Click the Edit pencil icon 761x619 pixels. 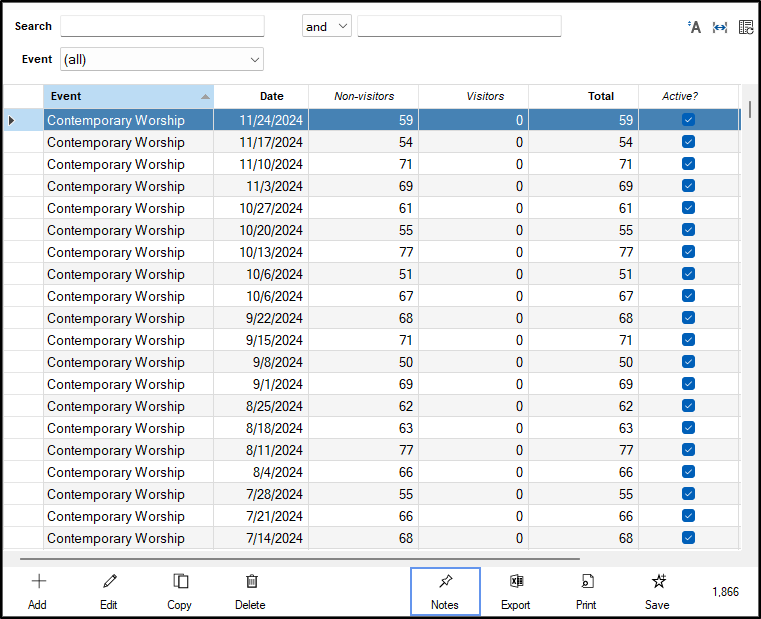click(109, 582)
